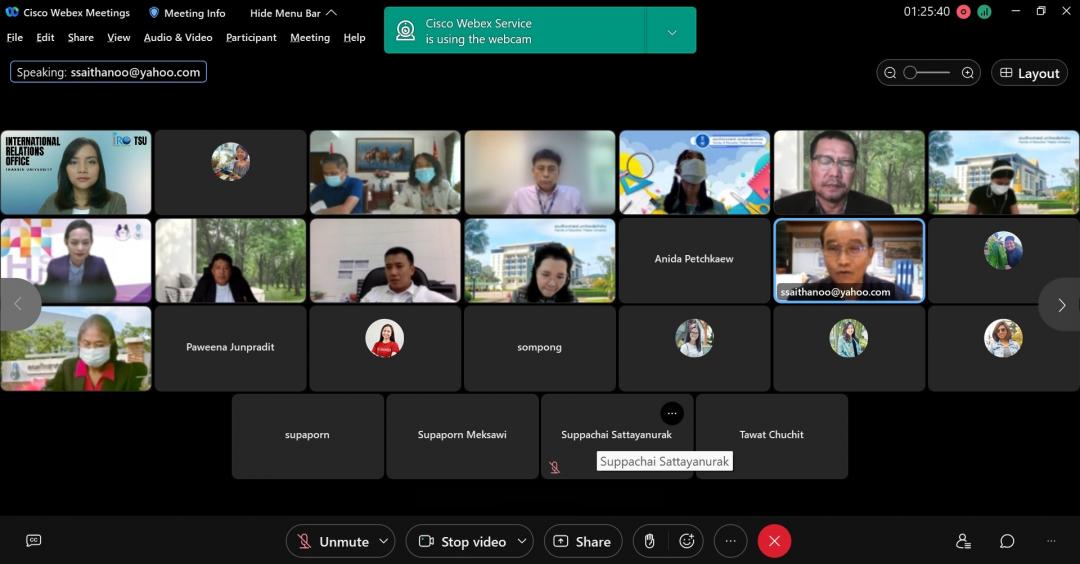Click the Share button
This screenshot has width=1080, height=564.
582,541
